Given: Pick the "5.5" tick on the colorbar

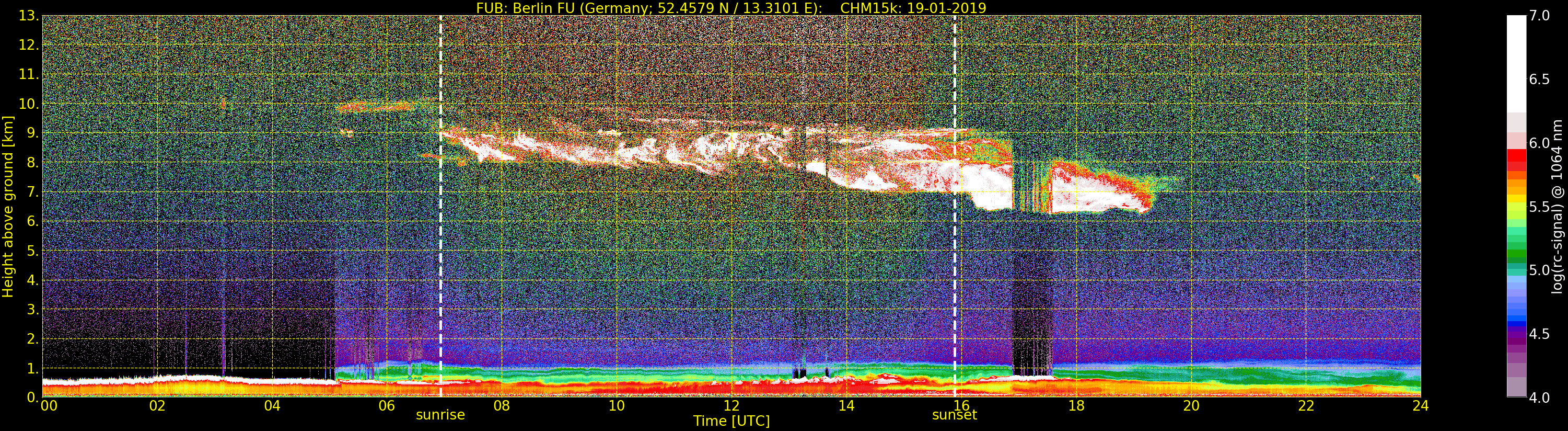Looking at the screenshot, I should tap(1539, 207).
